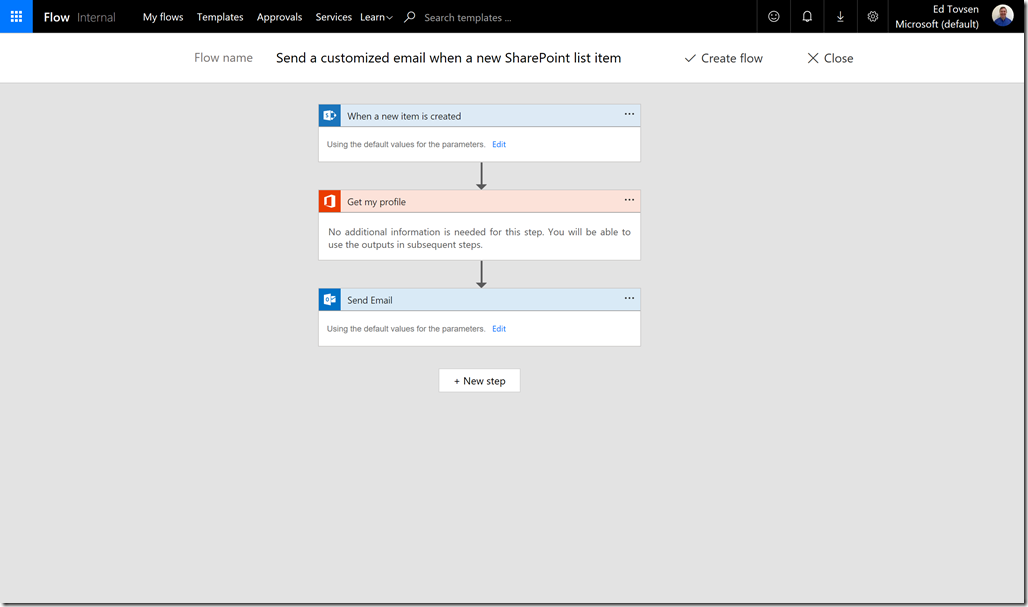Screen dimensions: 1028x607
Task: Expand the Learn dropdown menu
Action: [376, 17]
